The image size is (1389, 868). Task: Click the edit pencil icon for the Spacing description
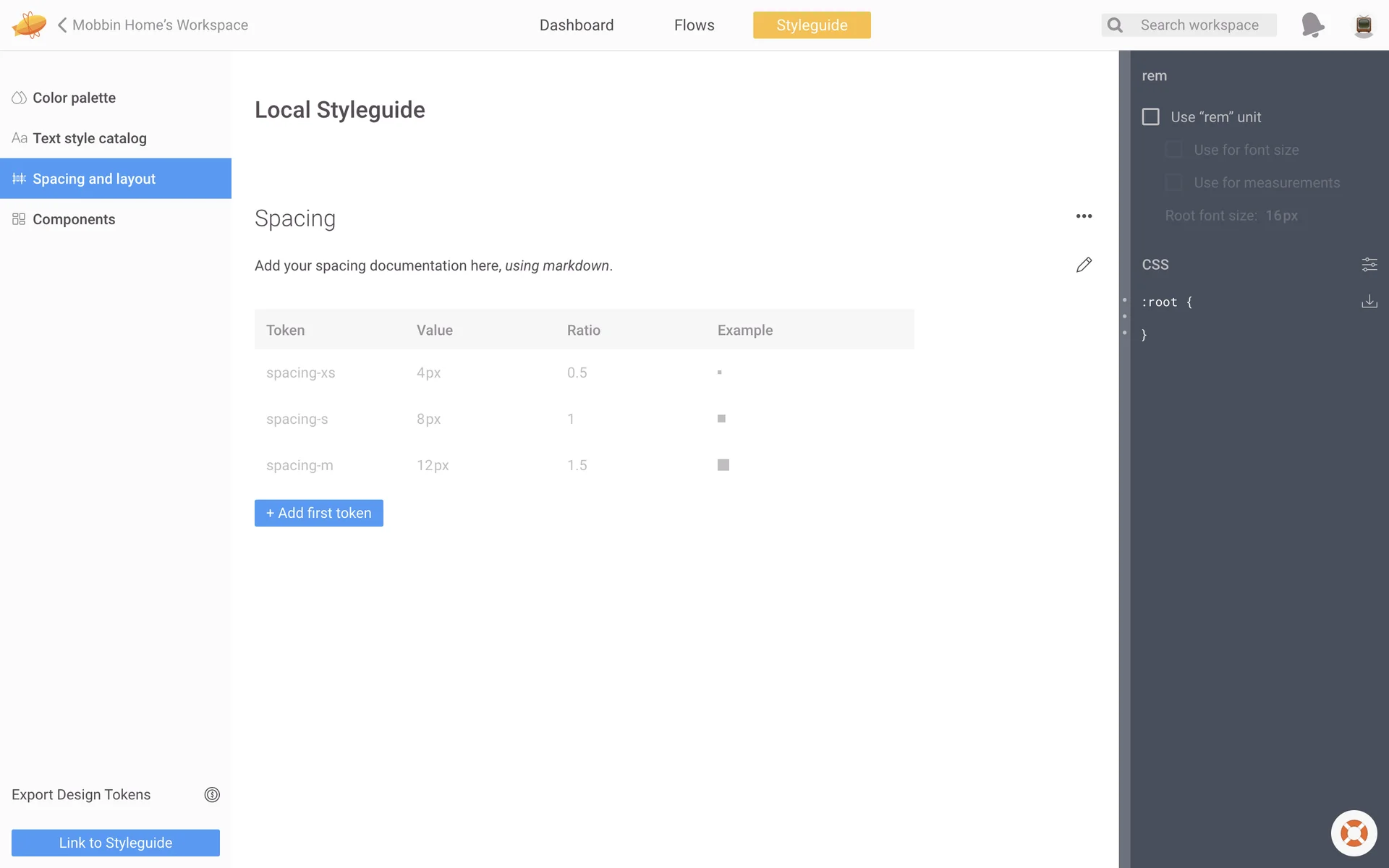pos(1084,265)
